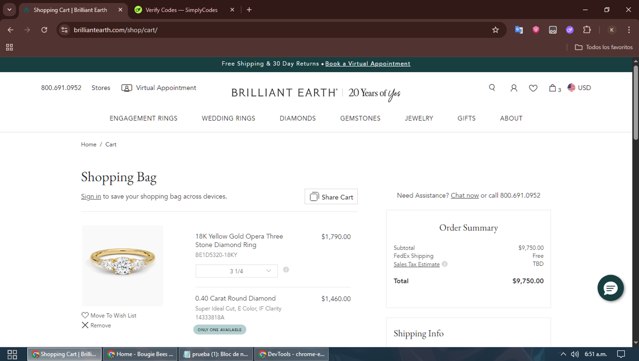Click the volume icon in system tray
The height and width of the screenshot is (361, 639).
coord(575,354)
